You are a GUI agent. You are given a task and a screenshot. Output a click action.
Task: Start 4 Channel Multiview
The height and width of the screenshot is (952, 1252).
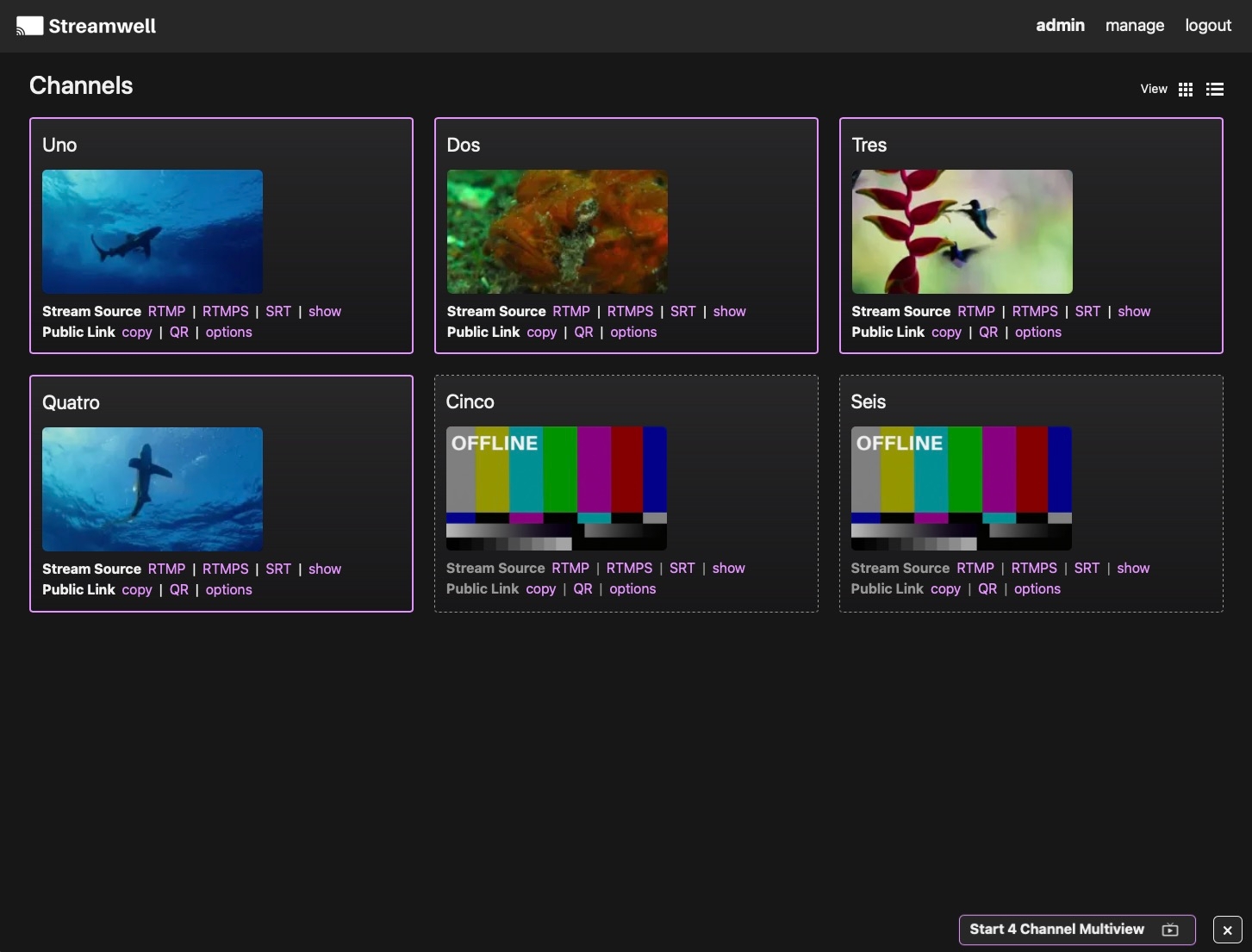(1076, 930)
